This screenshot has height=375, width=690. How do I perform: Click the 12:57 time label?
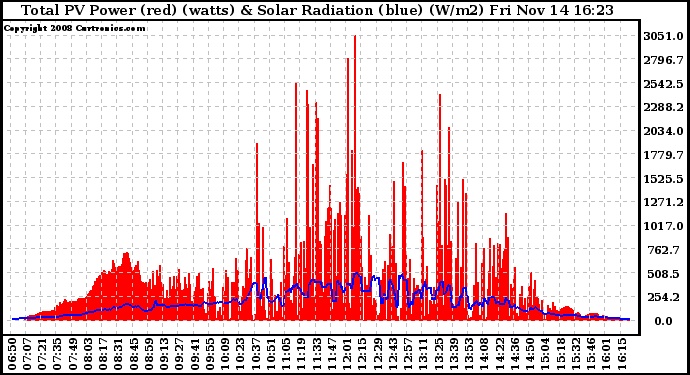[408, 354]
